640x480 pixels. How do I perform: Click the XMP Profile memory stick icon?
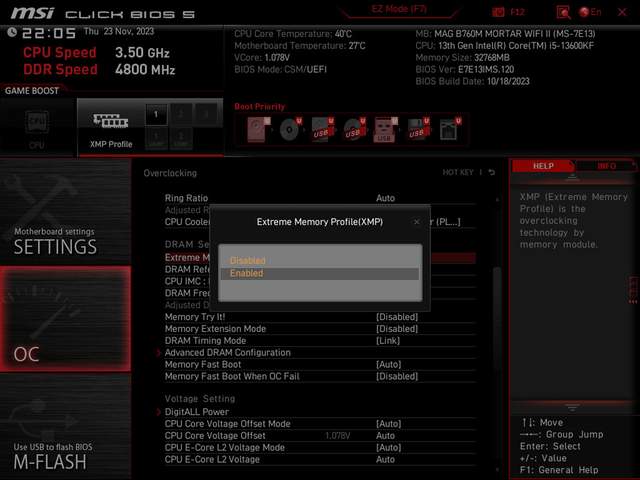coord(111,121)
